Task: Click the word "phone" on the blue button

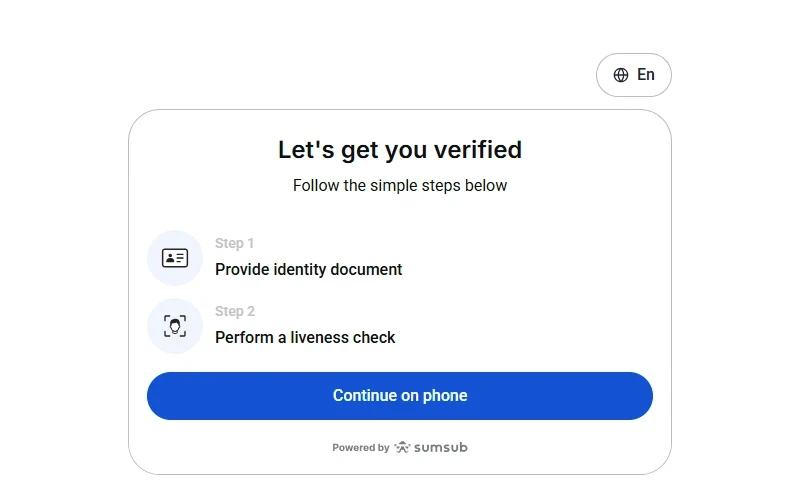Action: (445, 395)
